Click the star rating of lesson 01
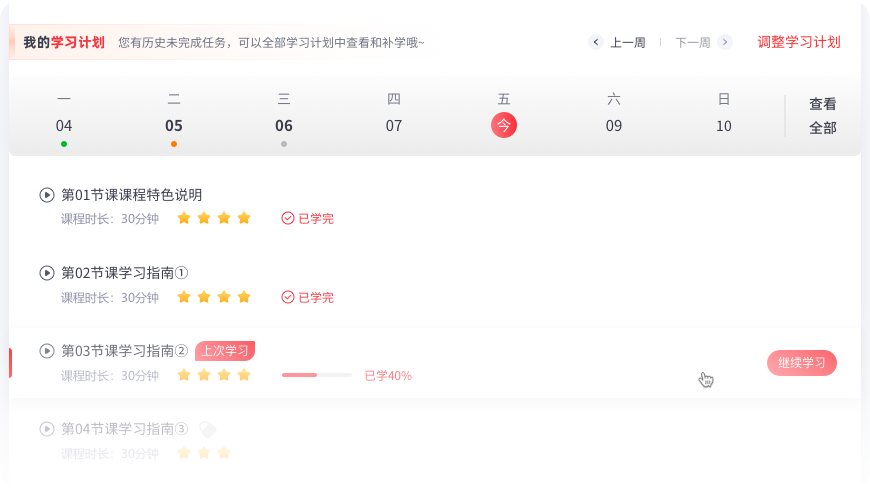The width and height of the screenshot is (870, 490). tap(214, 218)
